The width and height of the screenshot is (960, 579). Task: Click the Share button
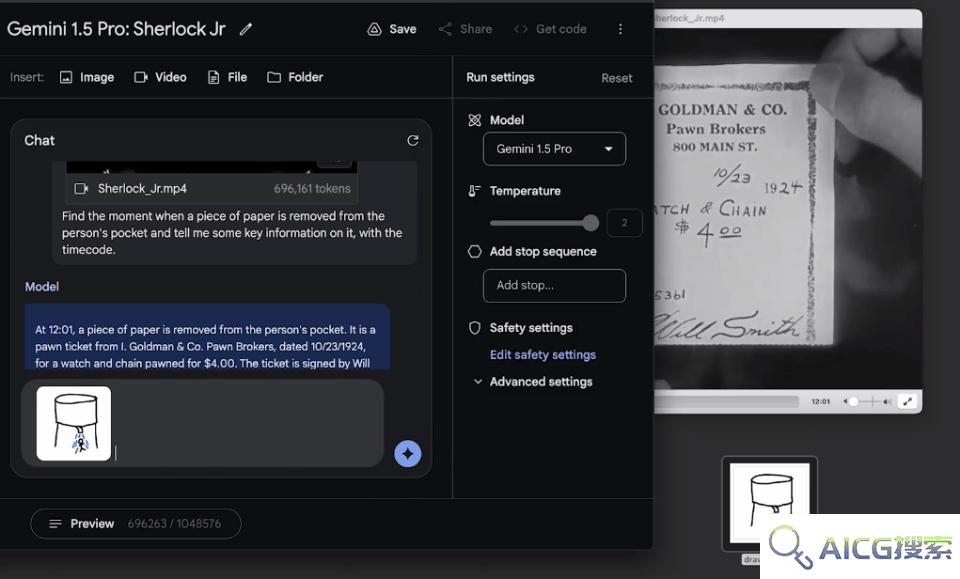465,29
